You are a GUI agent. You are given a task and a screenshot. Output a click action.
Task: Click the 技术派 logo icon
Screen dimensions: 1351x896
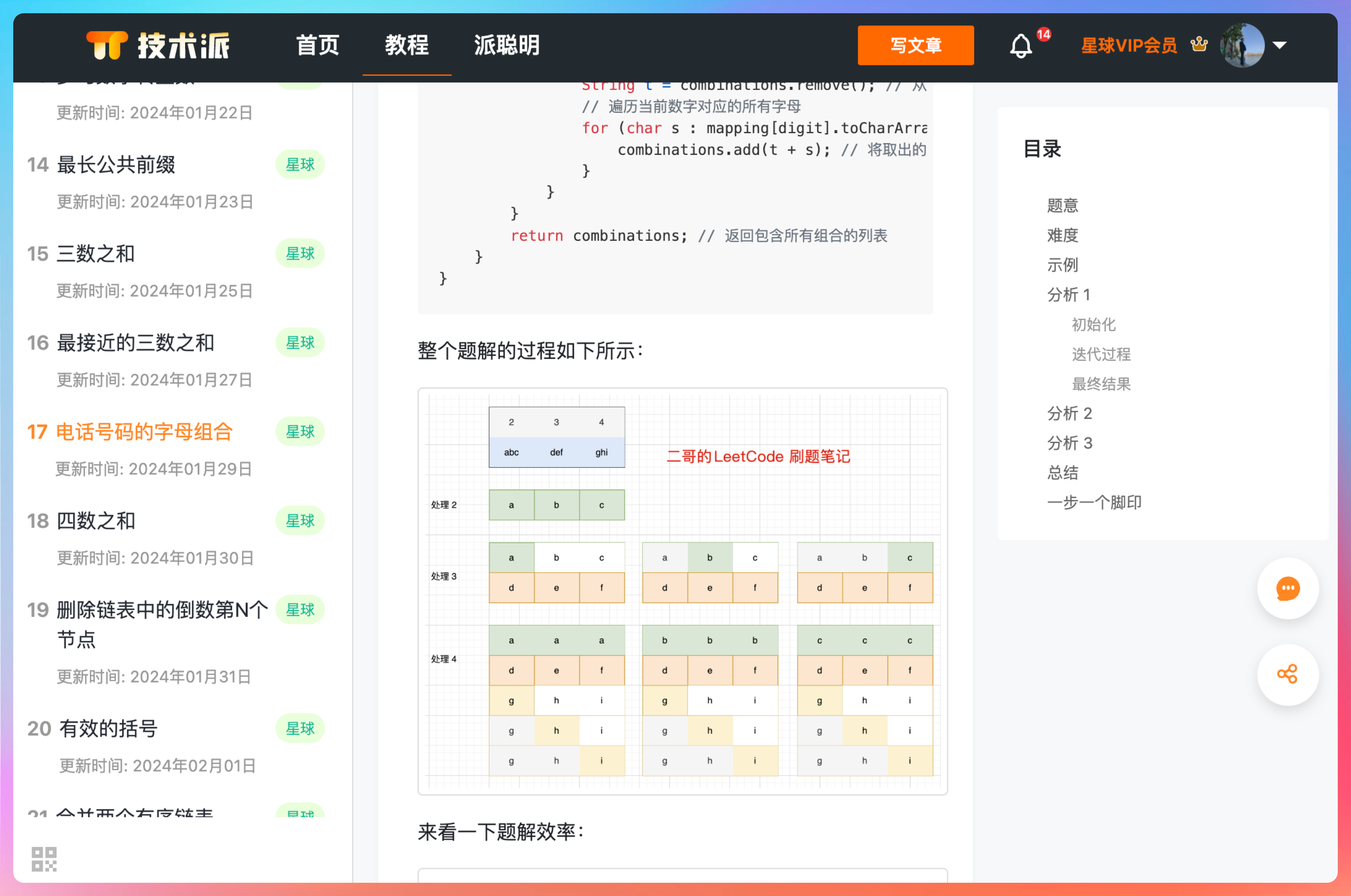click(107, 45)
